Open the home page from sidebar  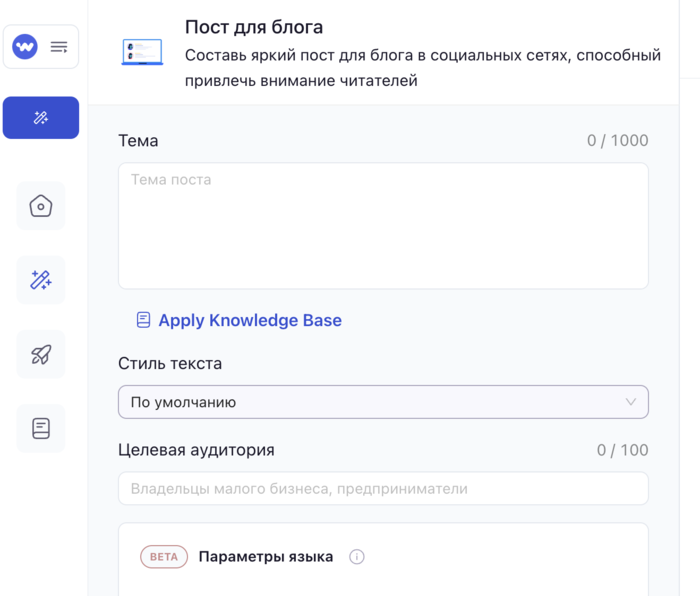point(41,206)
